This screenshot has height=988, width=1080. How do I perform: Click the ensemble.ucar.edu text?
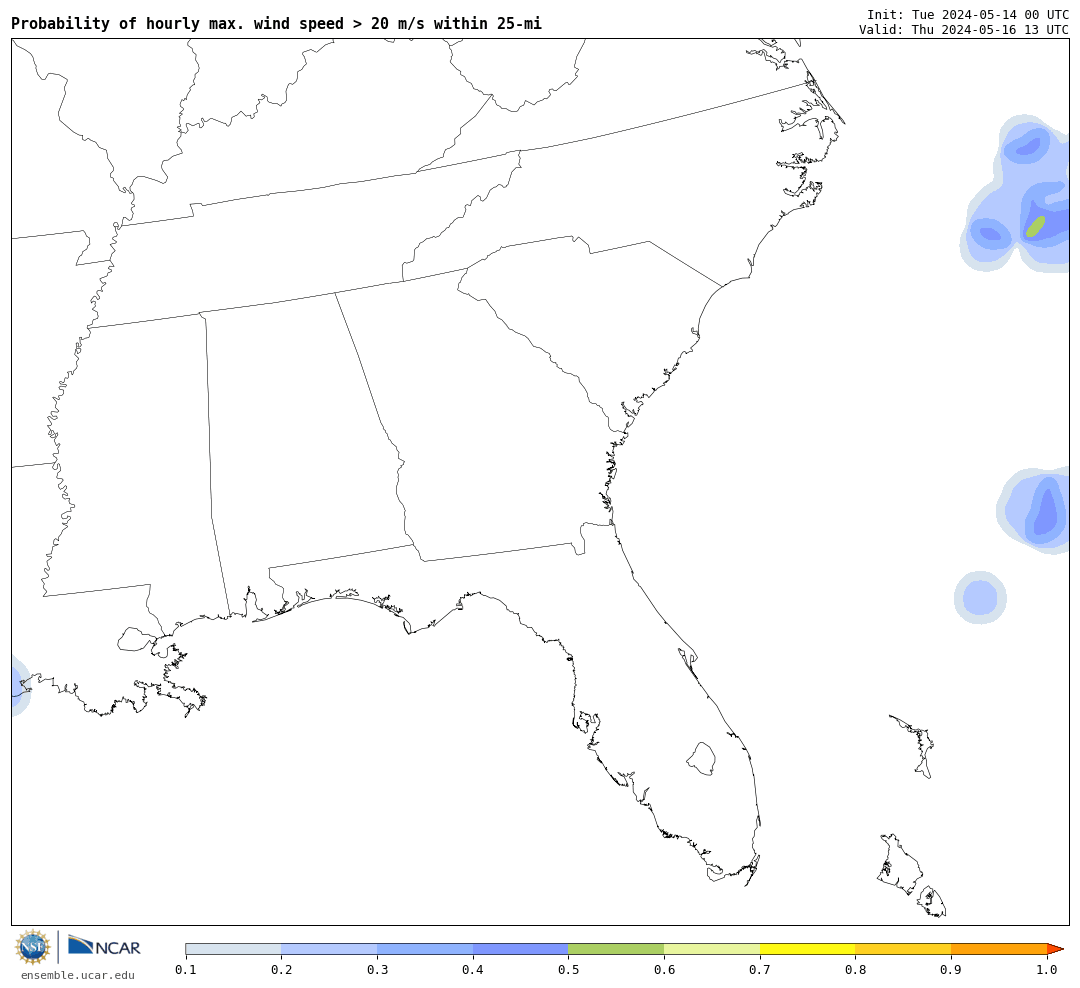coord(78,975)
